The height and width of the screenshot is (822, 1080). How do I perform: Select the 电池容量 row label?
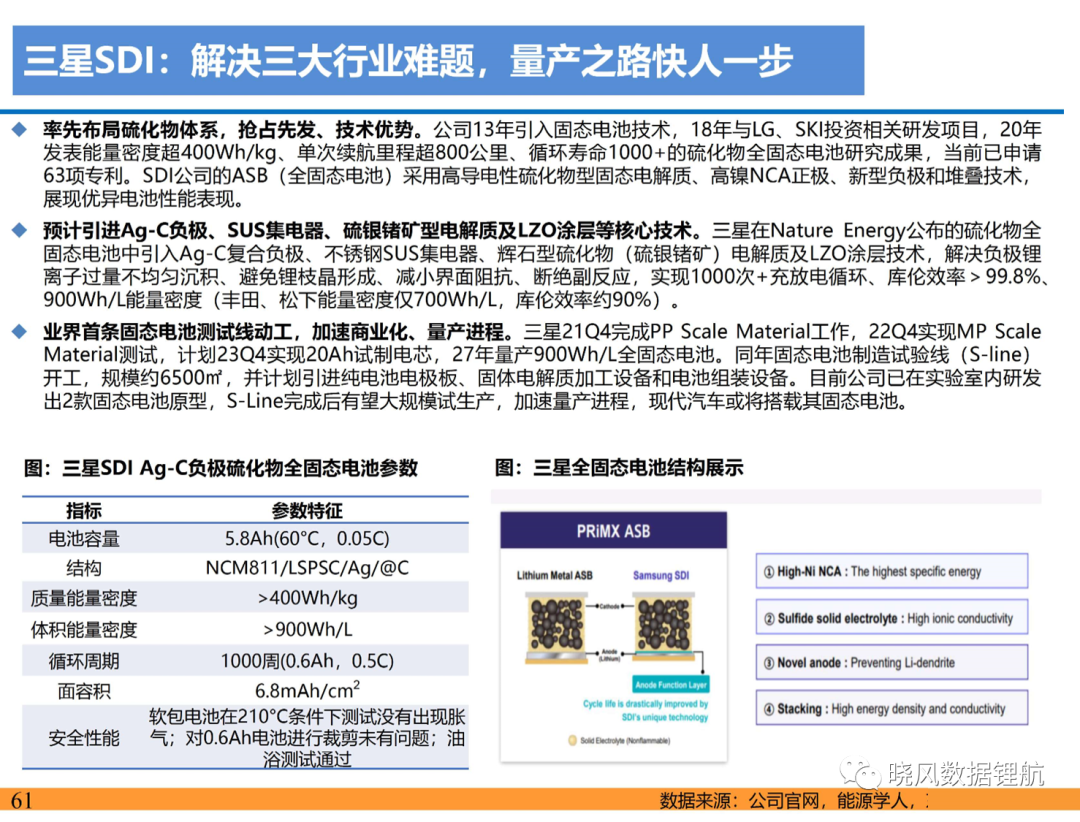(x=84, y=539)
